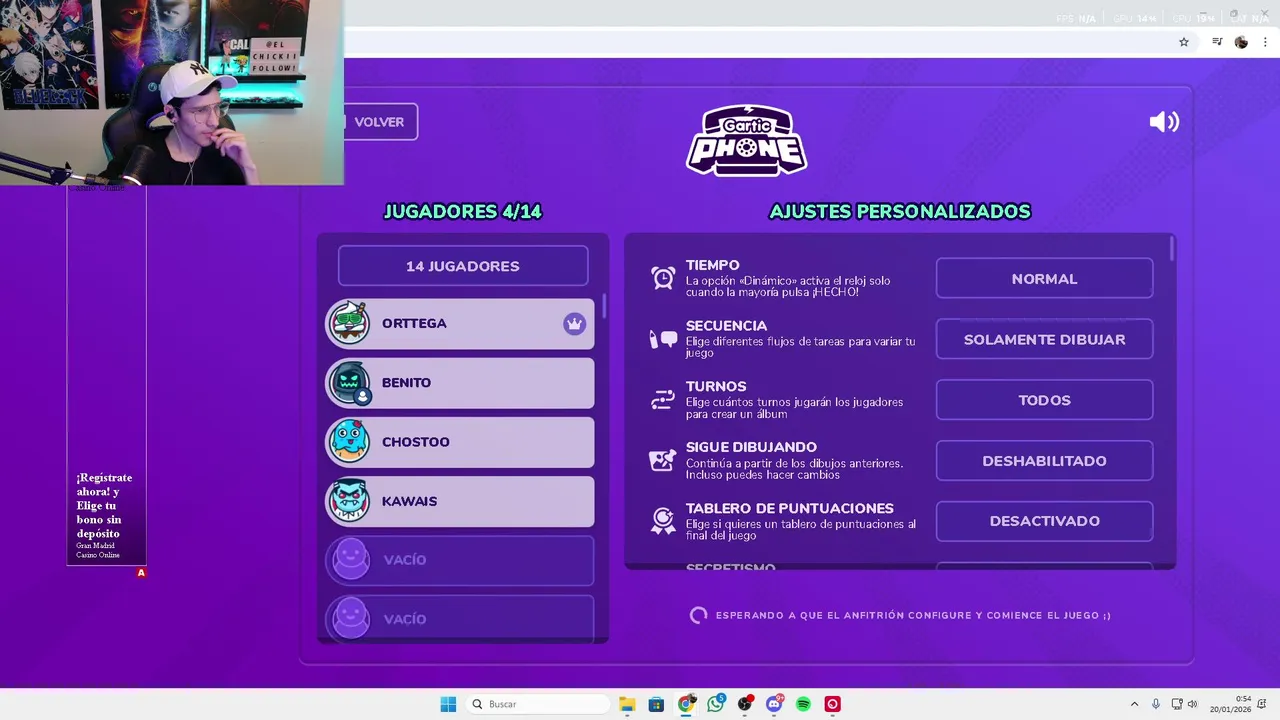Click the crown host icon beside ORTTEGA
Image resolution: width=1280 pixels, height=720 pixels.
point(574,324)
